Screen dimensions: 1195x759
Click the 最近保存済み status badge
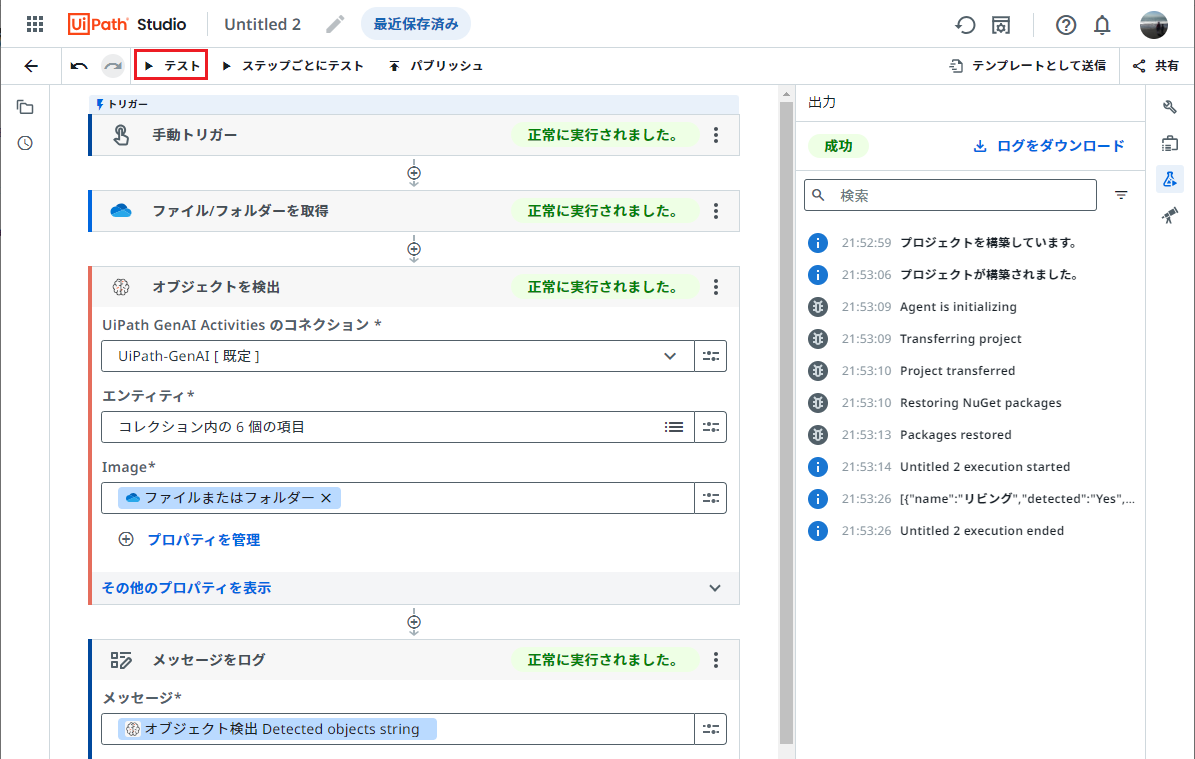415,24
